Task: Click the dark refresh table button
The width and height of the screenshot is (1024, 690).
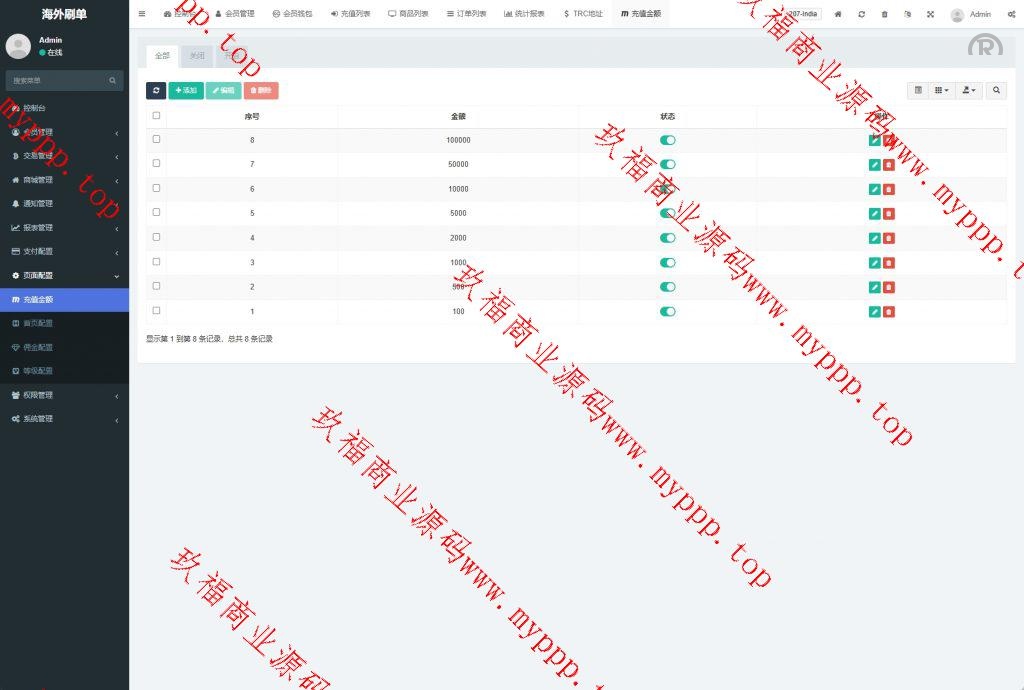Action: pyautogui.click(x=156, y=90)
